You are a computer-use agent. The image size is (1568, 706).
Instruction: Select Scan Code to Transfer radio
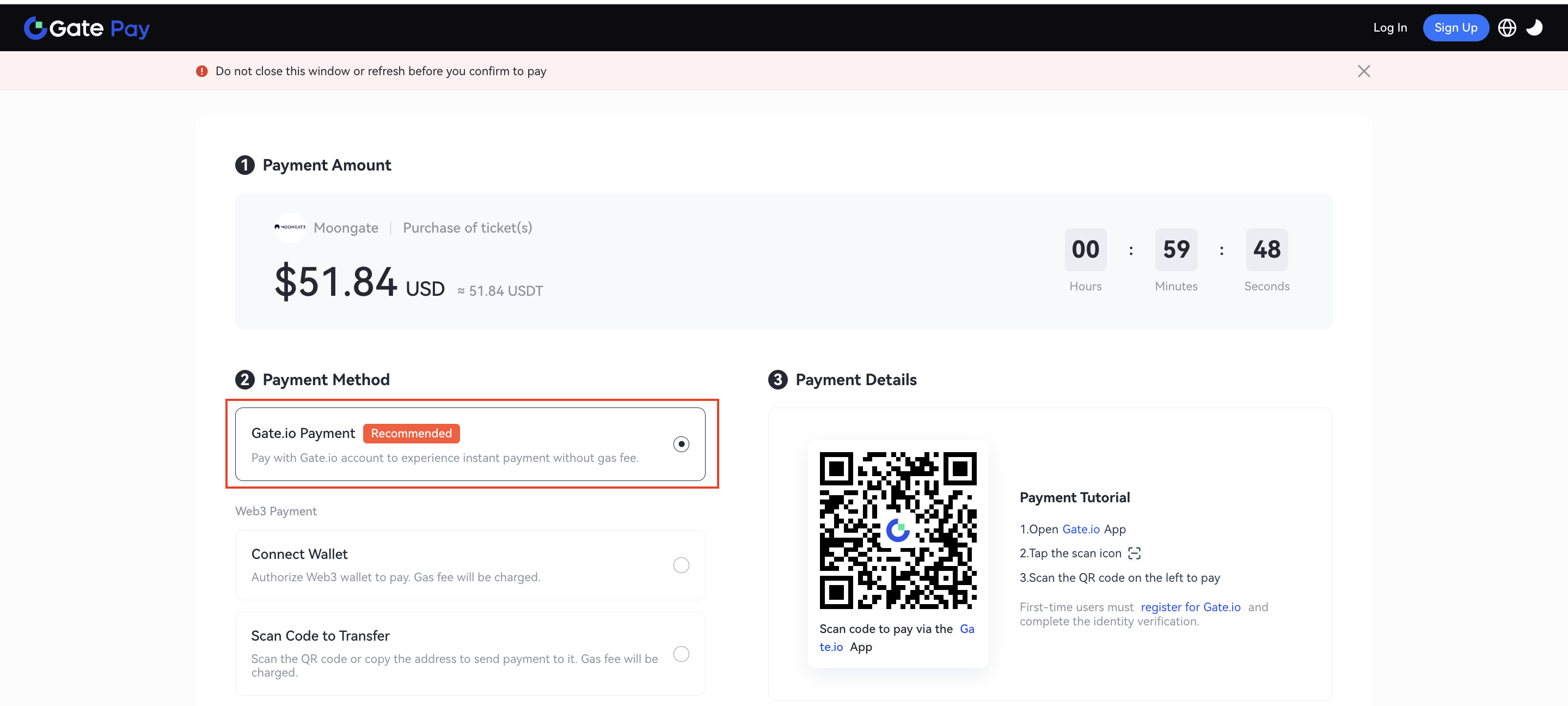(x=681, y=654)
